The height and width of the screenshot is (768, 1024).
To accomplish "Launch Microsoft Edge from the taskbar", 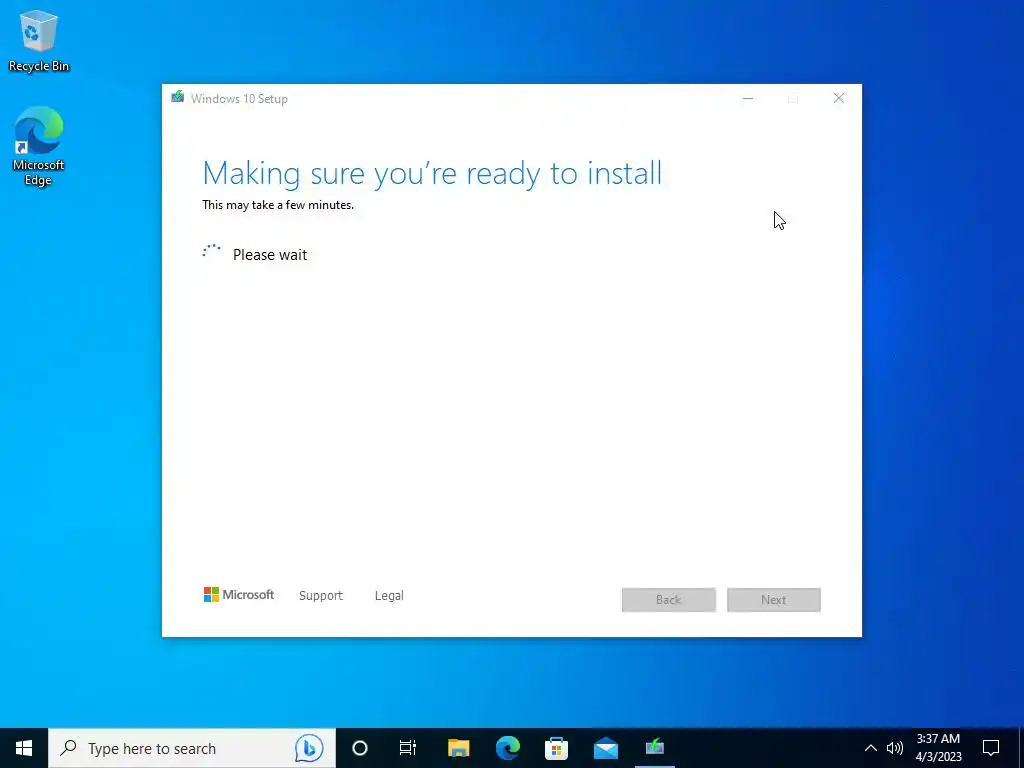I will 507,748.
